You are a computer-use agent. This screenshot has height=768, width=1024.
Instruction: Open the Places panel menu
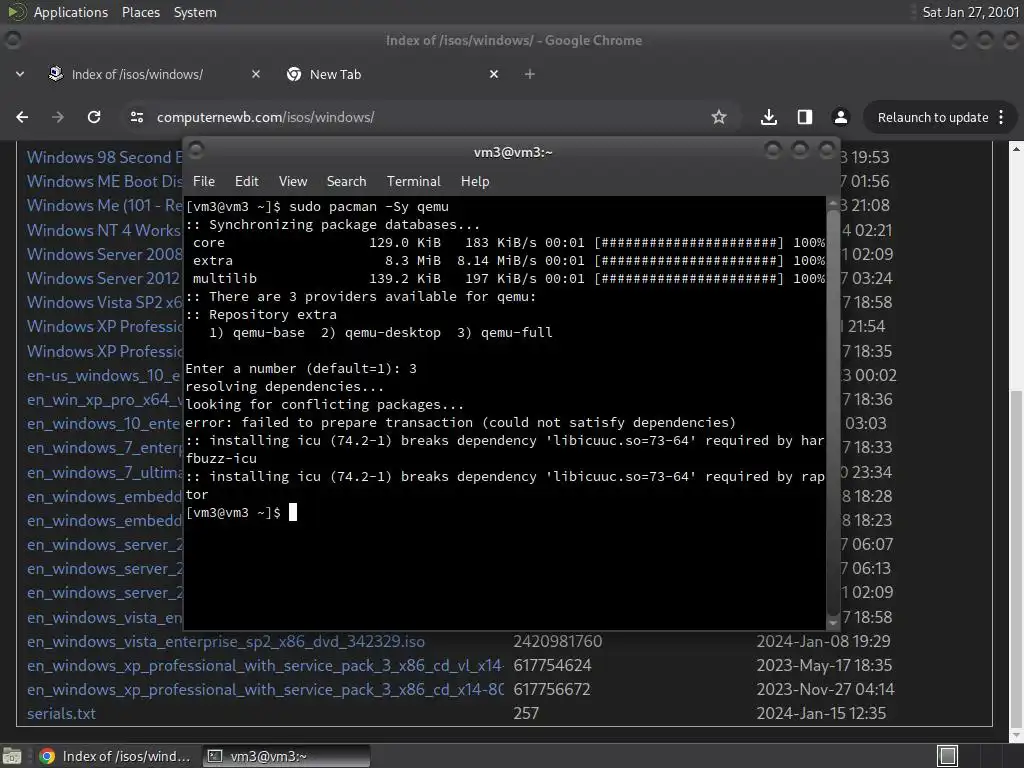coord(141,12)
